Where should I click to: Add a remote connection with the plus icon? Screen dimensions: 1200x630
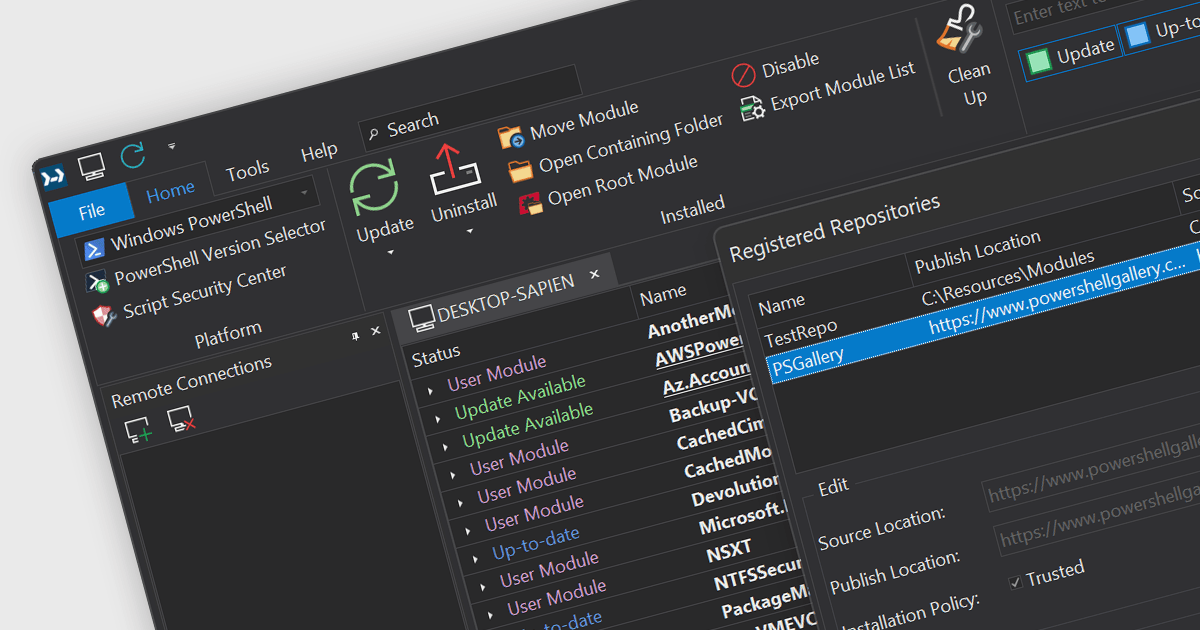pos(138,431)
